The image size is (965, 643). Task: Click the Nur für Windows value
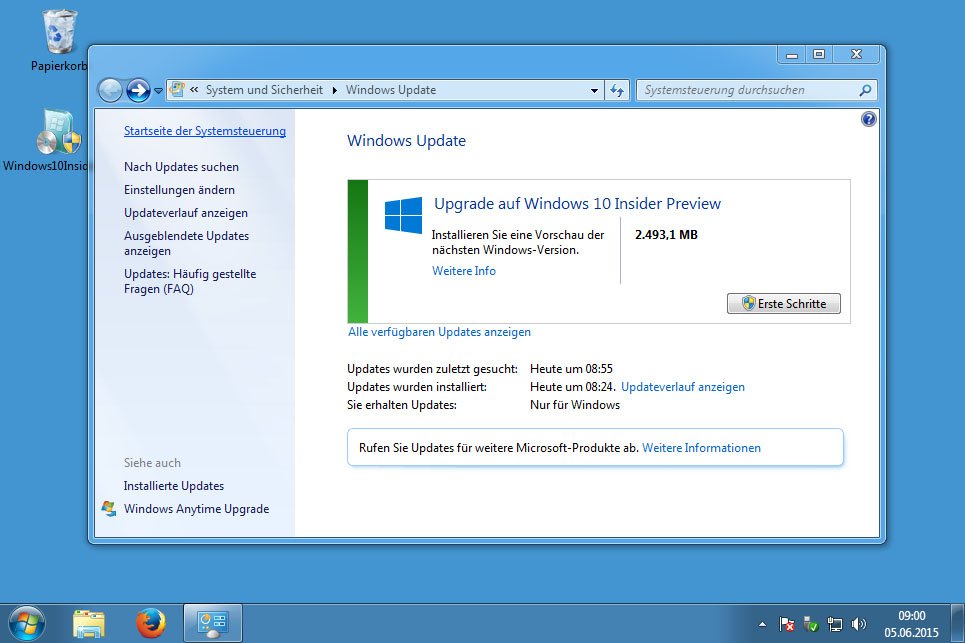575,405
